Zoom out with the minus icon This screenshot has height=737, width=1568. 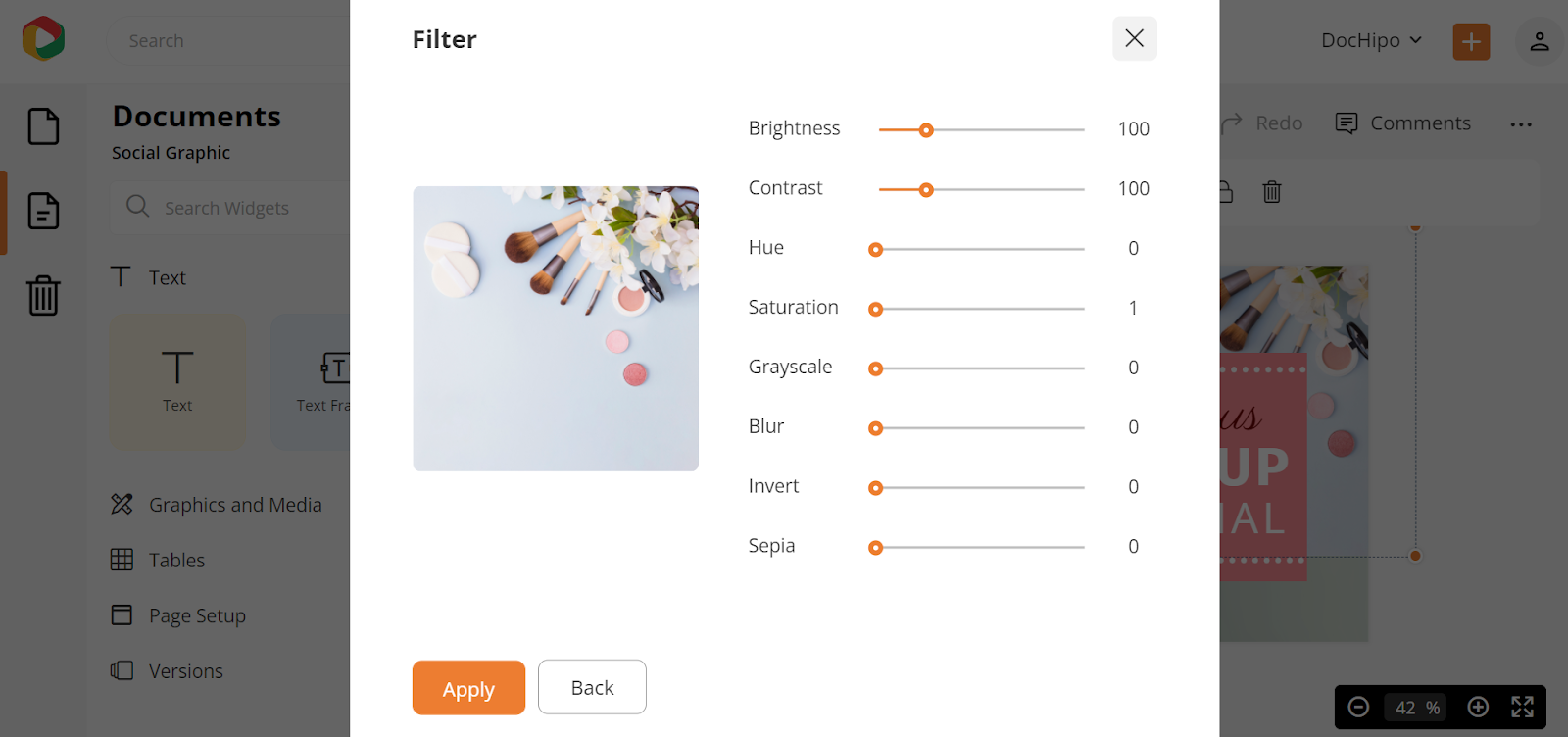tap(1358, 707)
